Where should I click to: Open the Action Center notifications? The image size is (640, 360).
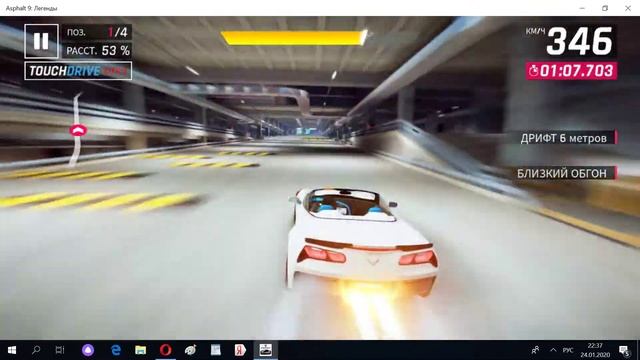[x=624, y=350]
